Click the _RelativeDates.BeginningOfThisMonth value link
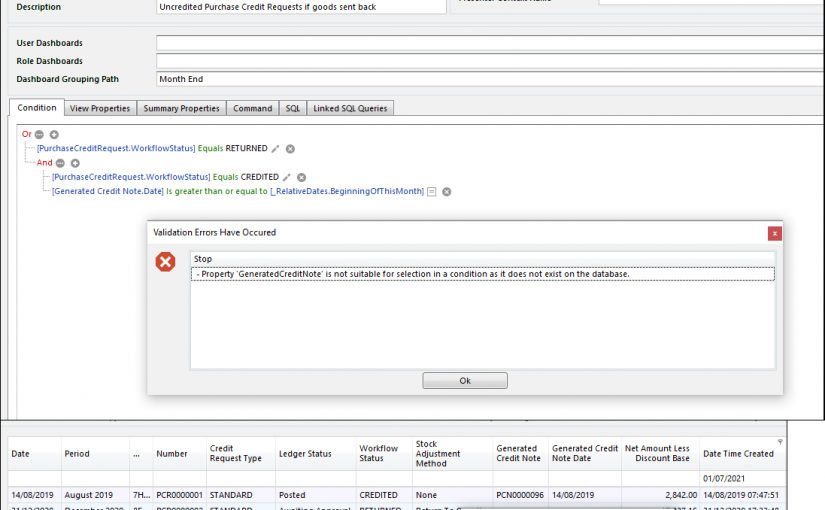Image resolution: width=825 pixels, height=510 pixels. [347, 191]
